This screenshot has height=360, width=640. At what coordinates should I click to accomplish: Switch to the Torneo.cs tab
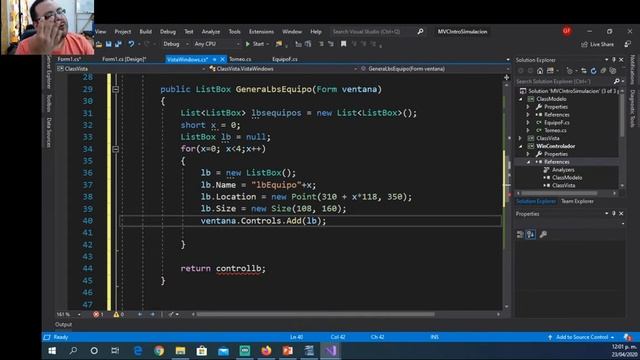tap(240, 60)
